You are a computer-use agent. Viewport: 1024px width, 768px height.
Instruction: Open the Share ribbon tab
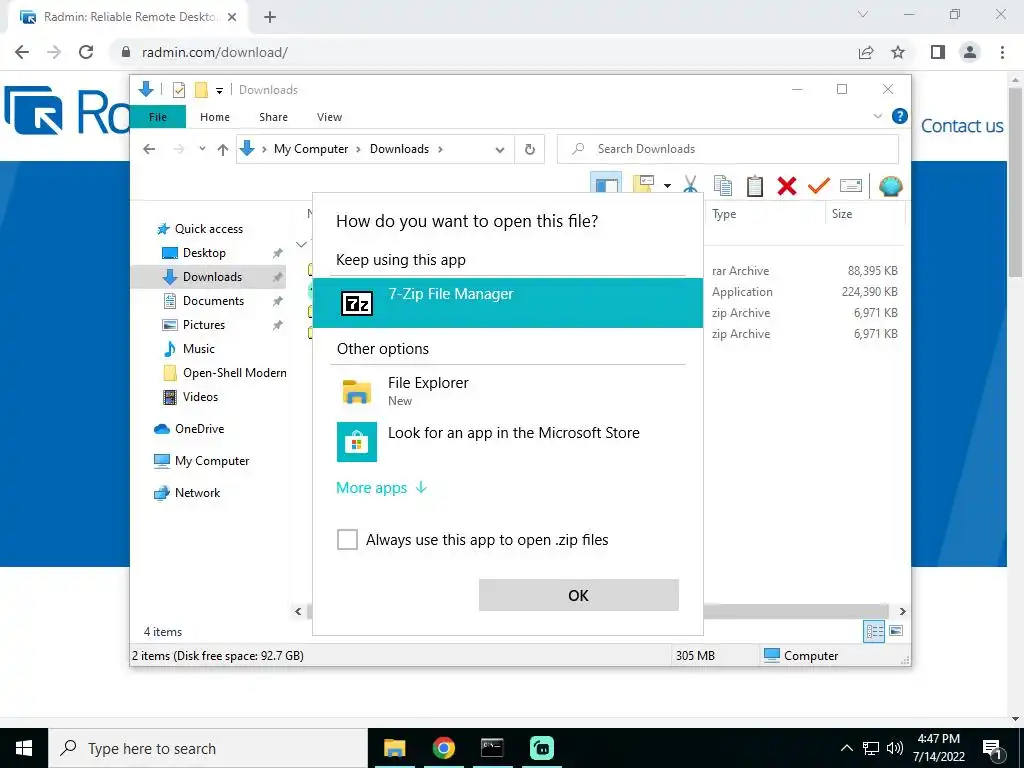tap(273, 117)
